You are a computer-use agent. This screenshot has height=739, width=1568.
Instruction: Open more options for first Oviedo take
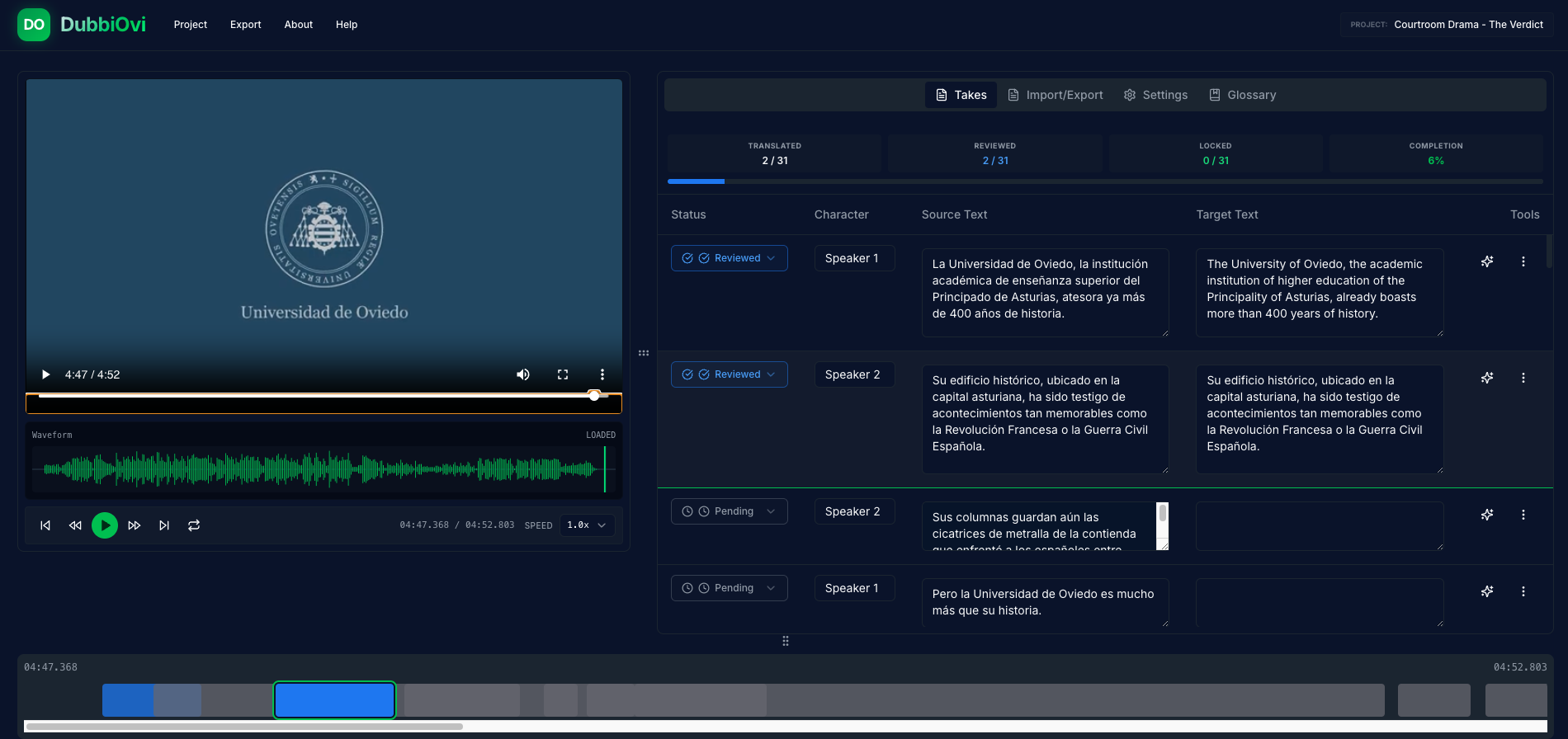[x=1523, y=261]
